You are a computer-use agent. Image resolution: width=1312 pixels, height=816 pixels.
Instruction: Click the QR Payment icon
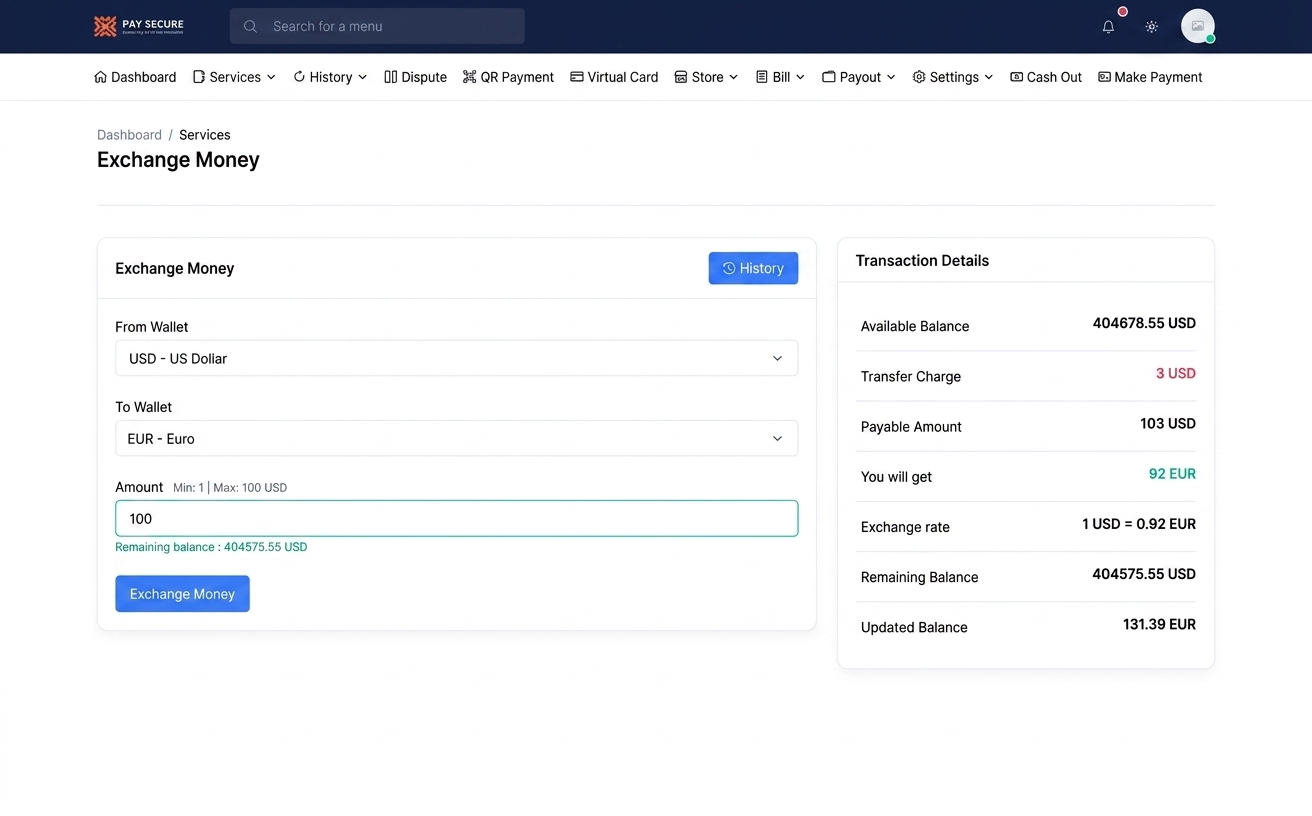click(x=469, y=77)
